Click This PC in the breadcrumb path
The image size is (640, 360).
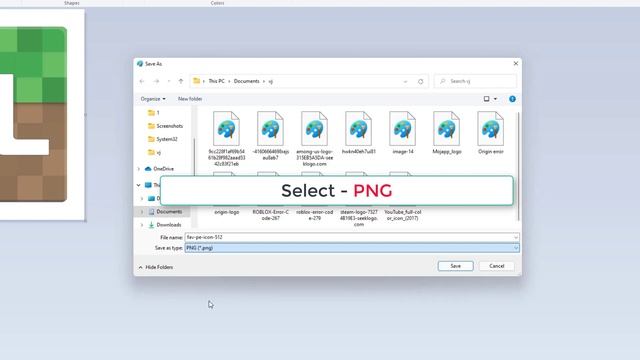point(216,81)
